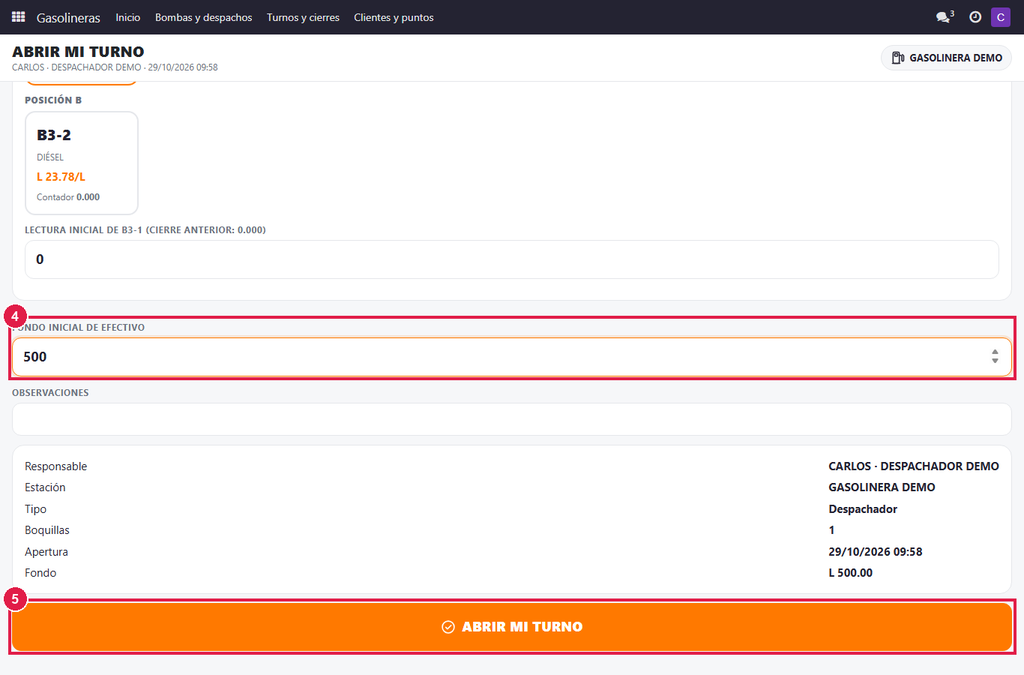Decrease the cash fund with the down arrow
Viewport: 1024px width, 675px height.
coord(995,360)
